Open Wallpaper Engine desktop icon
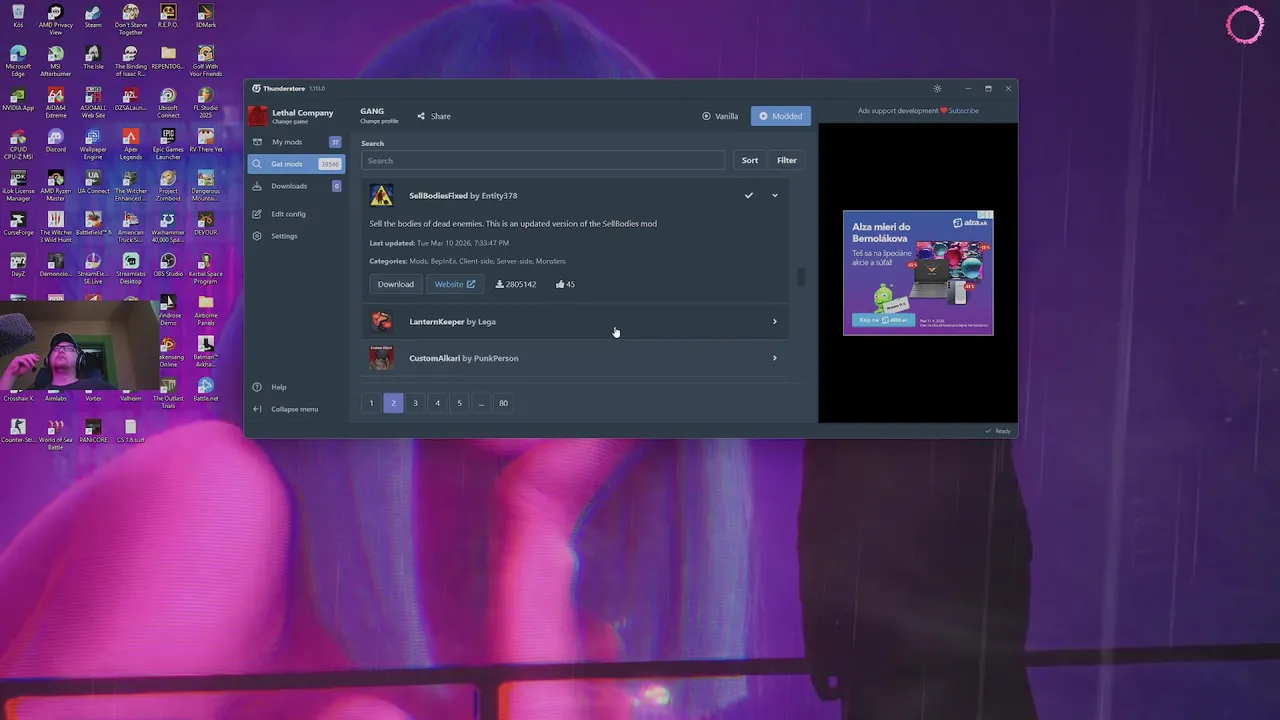The width and height of the screenshot is (1280, 720). 93,145
